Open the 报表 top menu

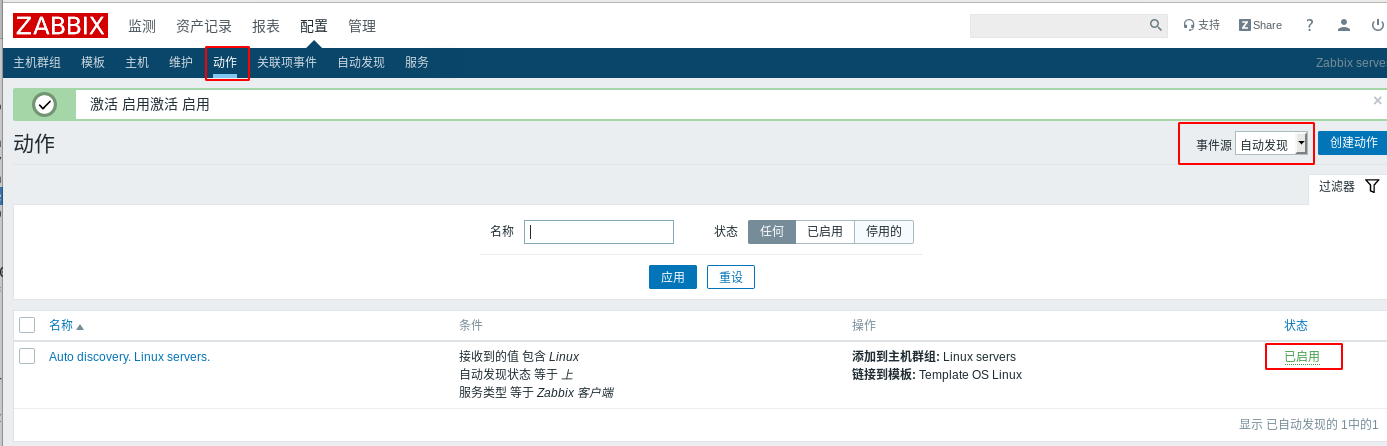tap(266, 26)
